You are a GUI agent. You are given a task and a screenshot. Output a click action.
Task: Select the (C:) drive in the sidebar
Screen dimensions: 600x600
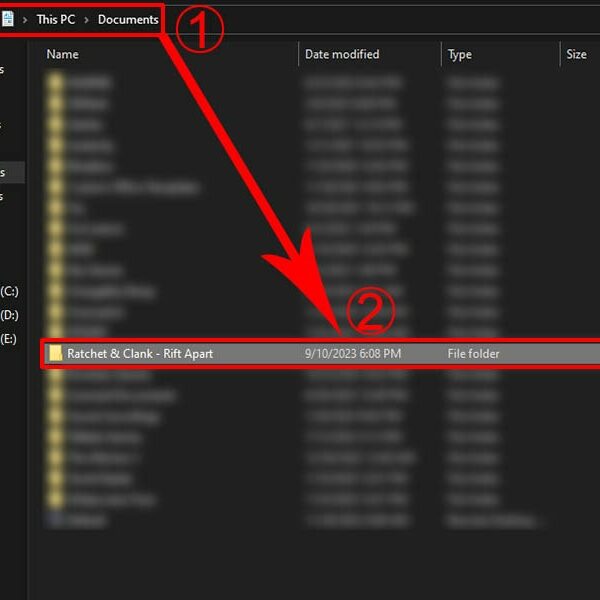point(10,292)
